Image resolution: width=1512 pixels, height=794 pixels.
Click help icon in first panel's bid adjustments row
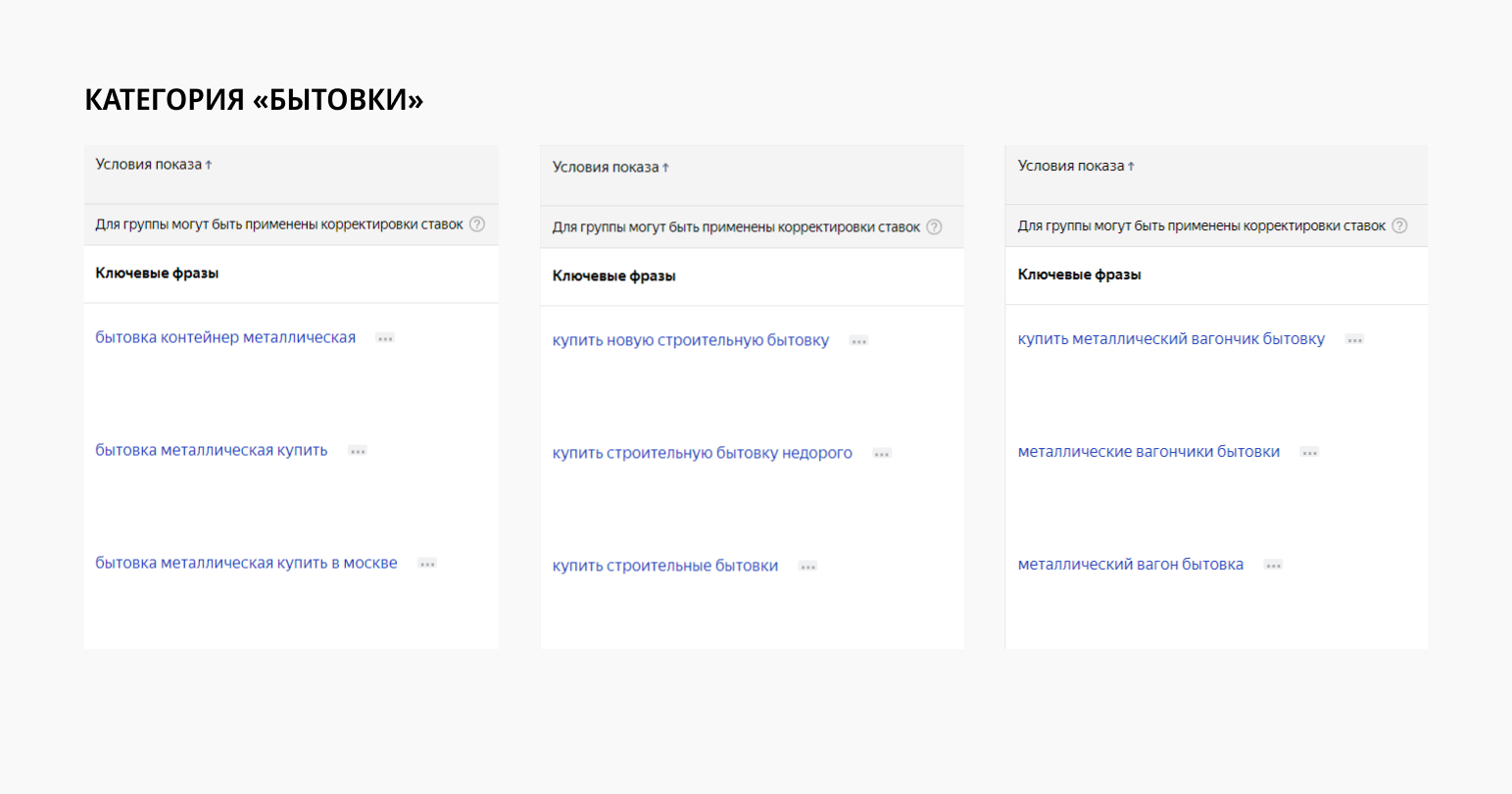(x=477, y=224)
